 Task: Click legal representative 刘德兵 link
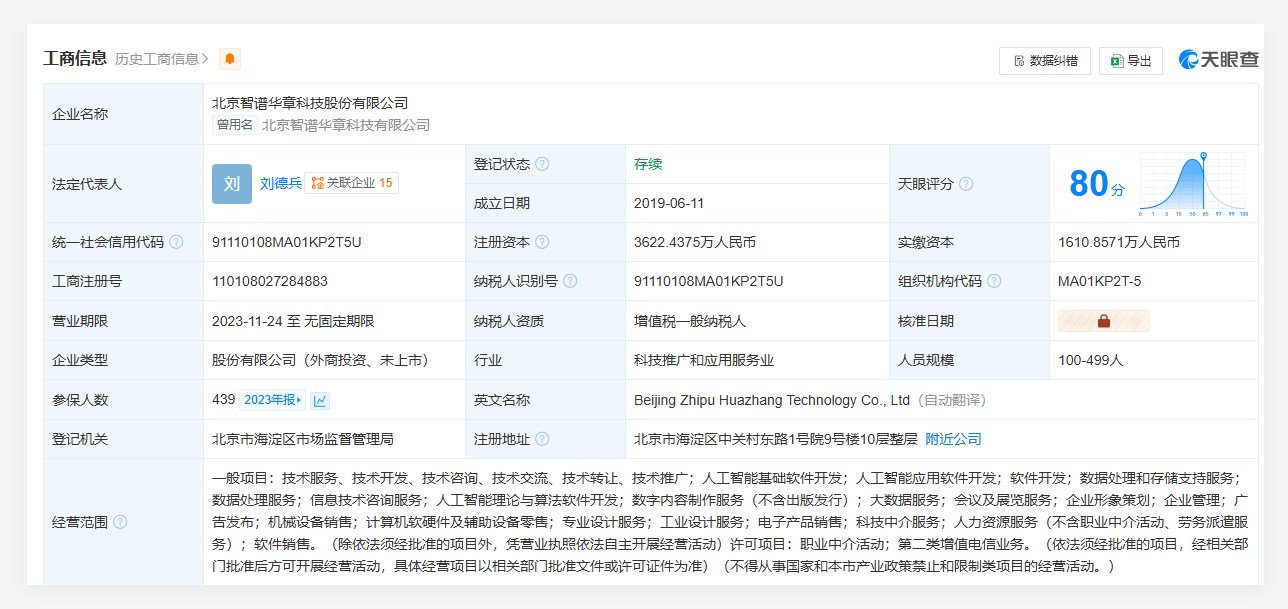pyautogui.click(x=280, y=183)
